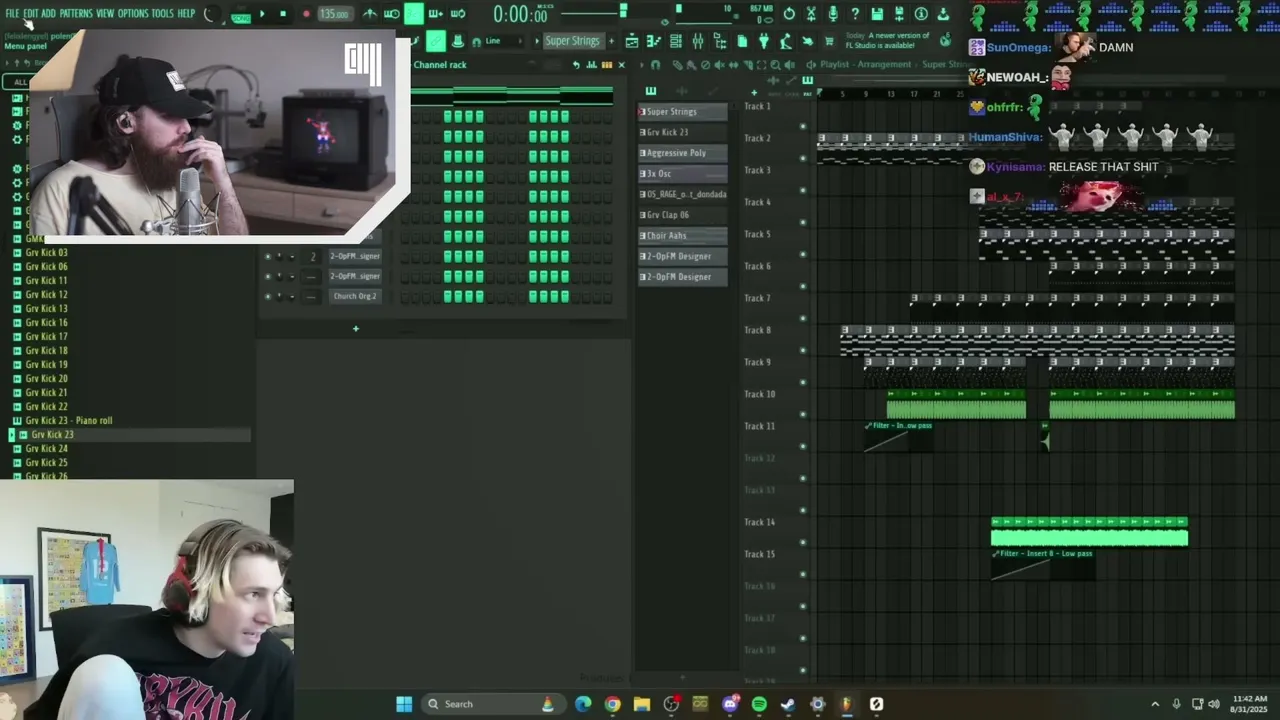
Task: Select Track 9 label in playlist
Action: [757, 362]
